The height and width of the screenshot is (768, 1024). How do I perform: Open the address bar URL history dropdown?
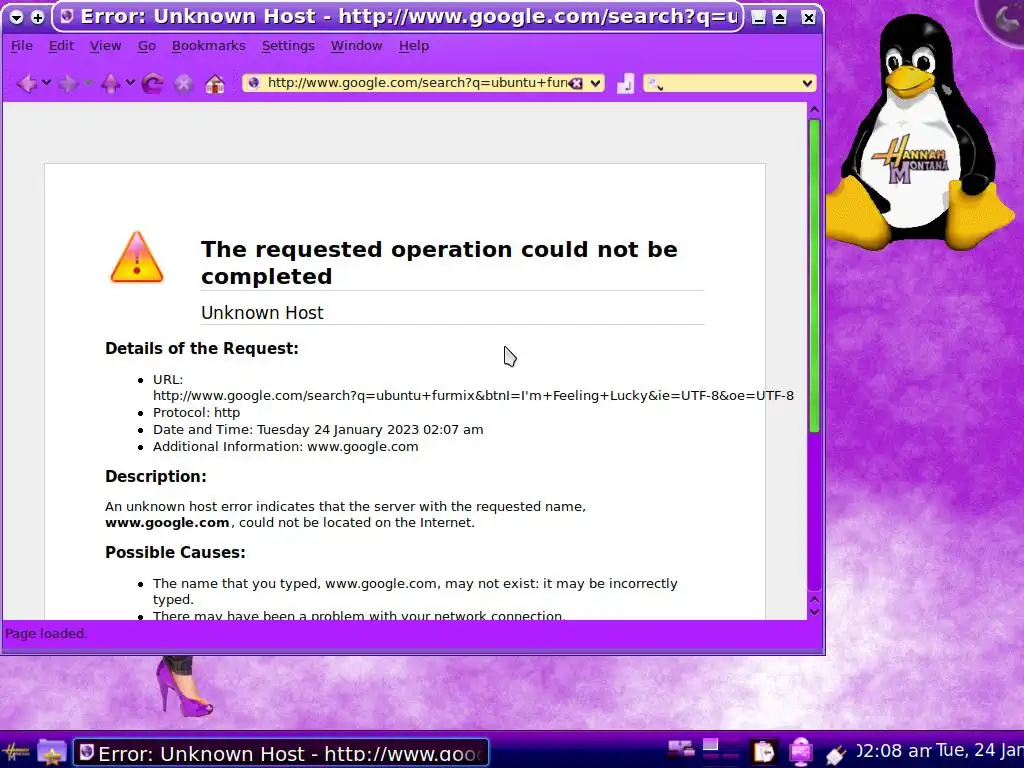point(595,84)
